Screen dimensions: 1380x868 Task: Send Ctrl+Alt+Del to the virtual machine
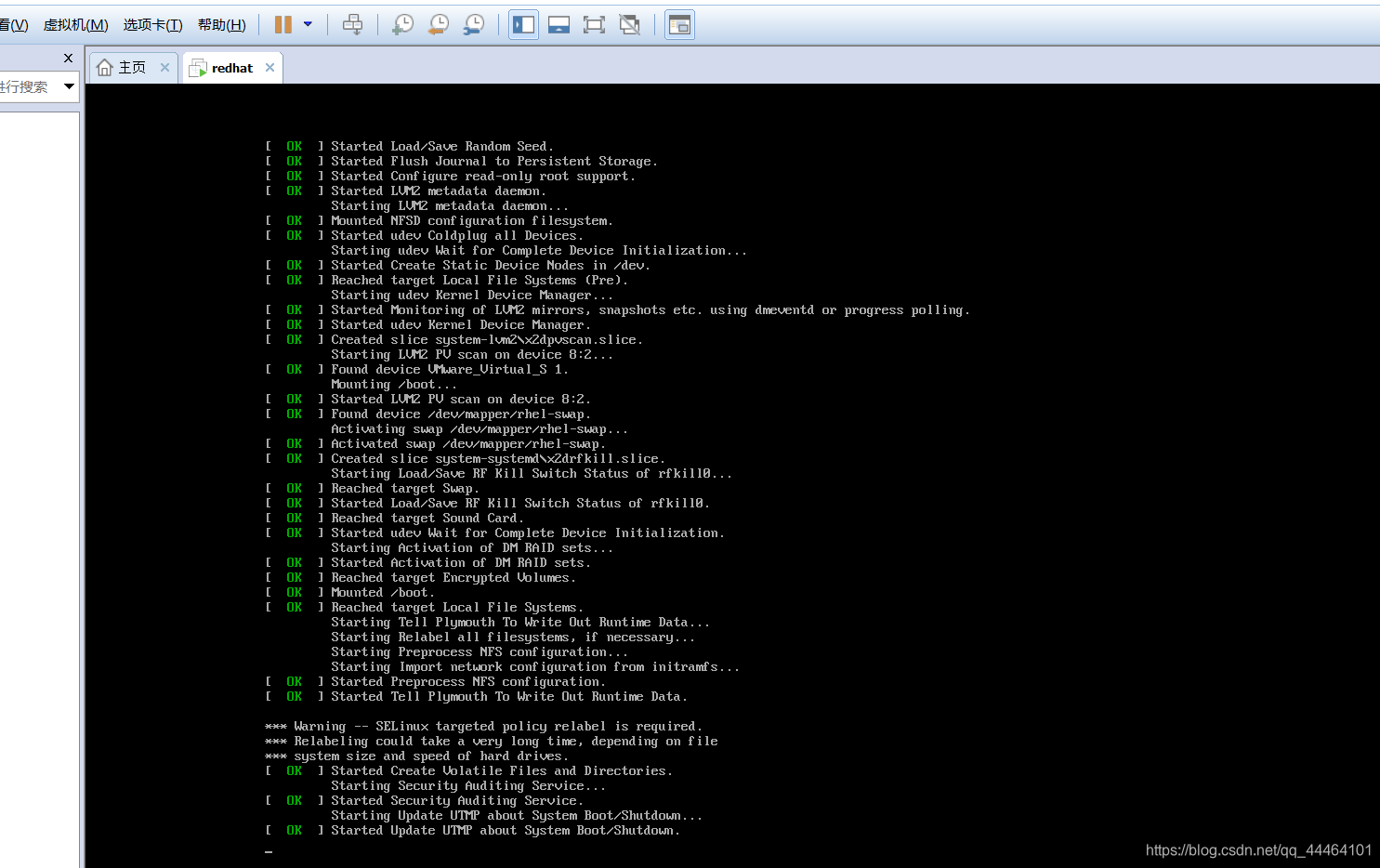point(353,25)
